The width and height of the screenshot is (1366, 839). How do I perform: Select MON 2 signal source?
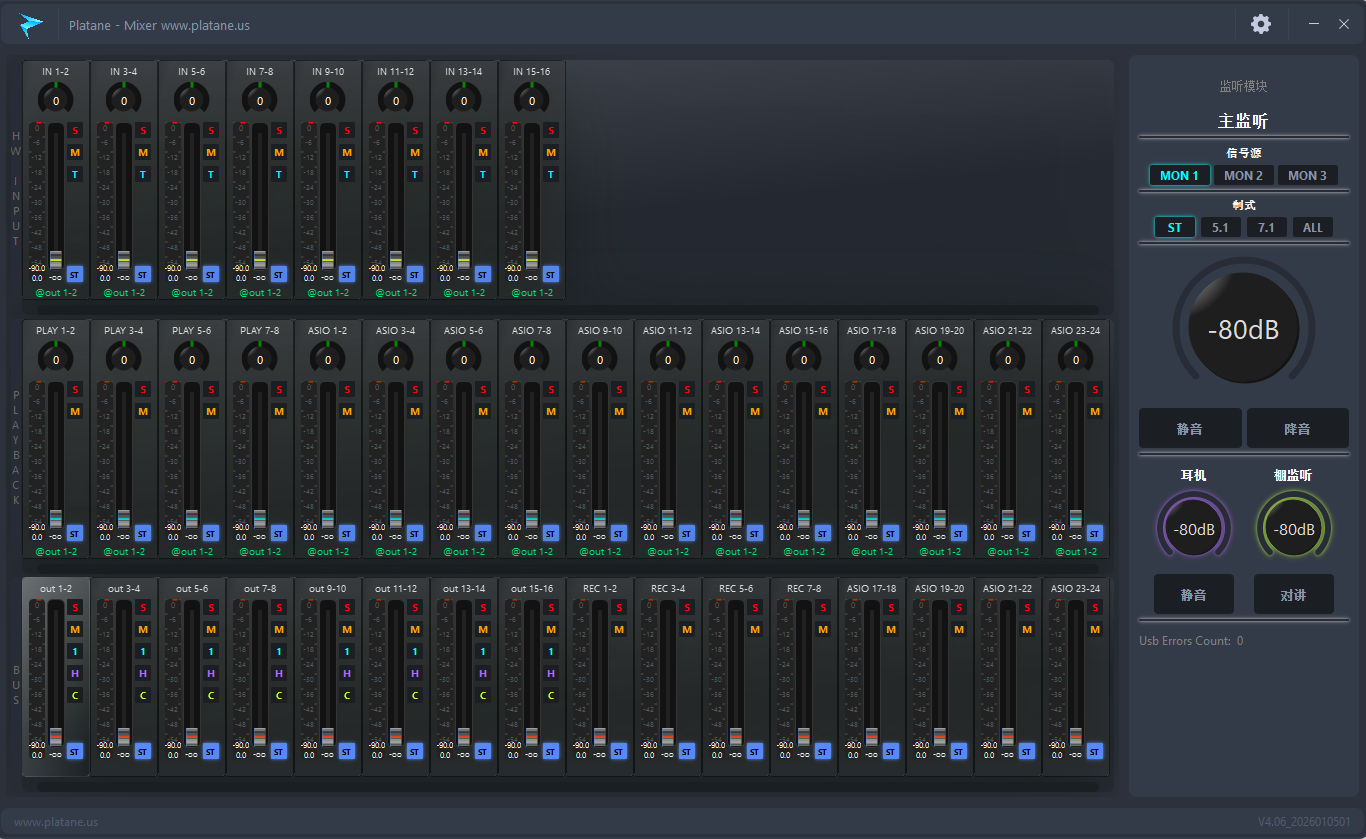click(x=1243, y=175)
